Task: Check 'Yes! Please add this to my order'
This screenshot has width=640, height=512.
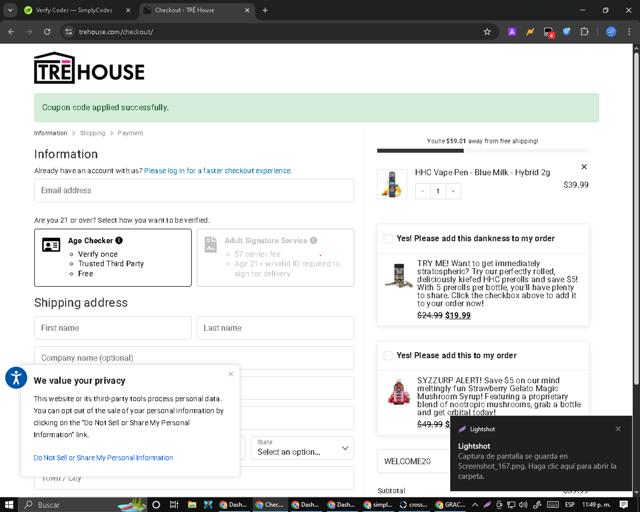Action: (388, 356)
